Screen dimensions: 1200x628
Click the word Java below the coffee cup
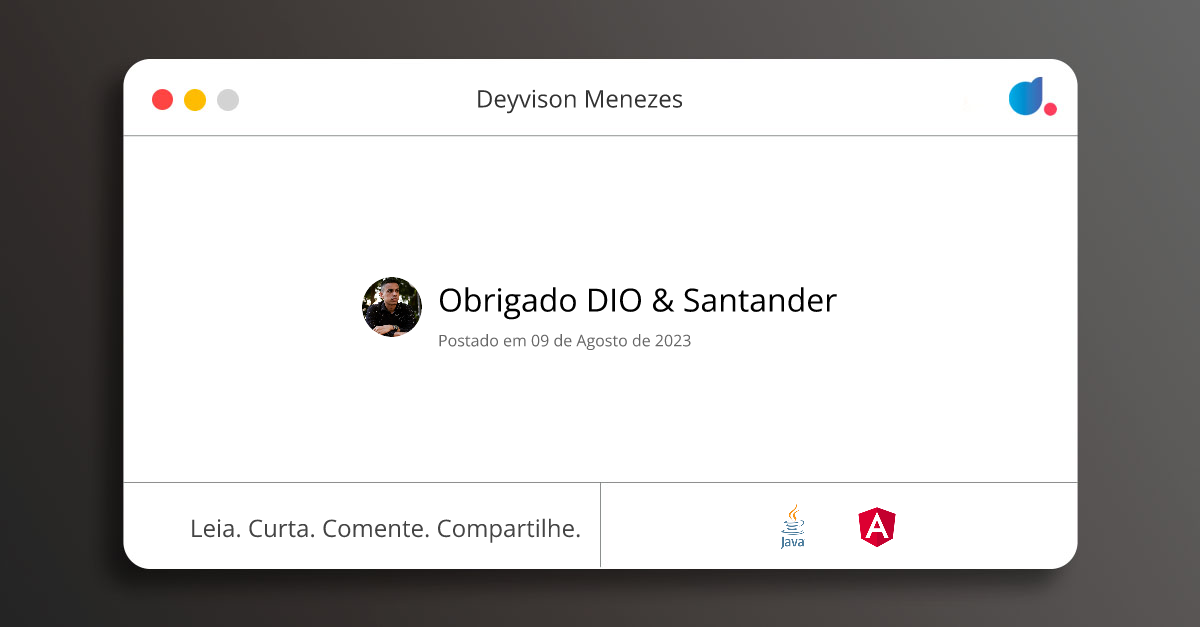pyautogui.click(x=792, y=540)
